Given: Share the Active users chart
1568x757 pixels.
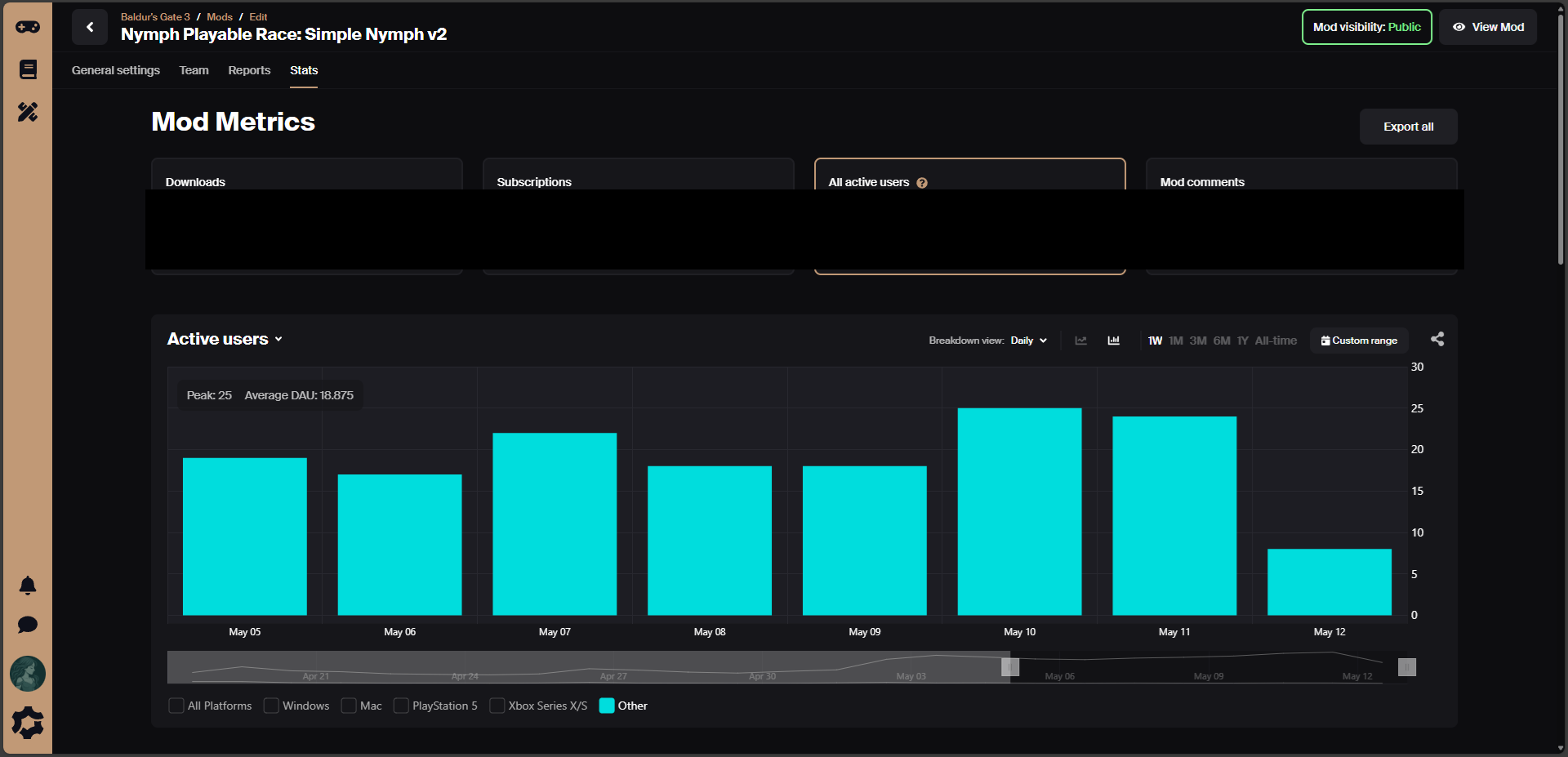Looking at the screenshot, I should click(x=1437, y=339).
